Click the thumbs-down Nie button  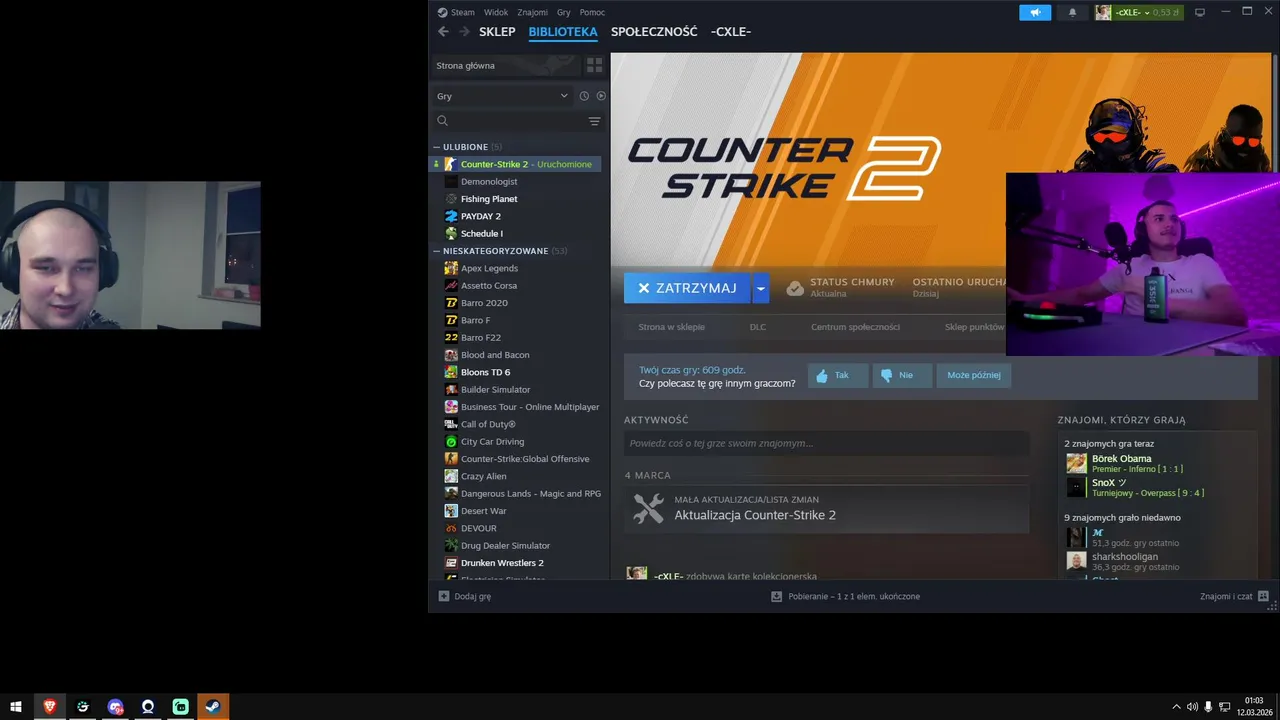(x=901, y=376)
